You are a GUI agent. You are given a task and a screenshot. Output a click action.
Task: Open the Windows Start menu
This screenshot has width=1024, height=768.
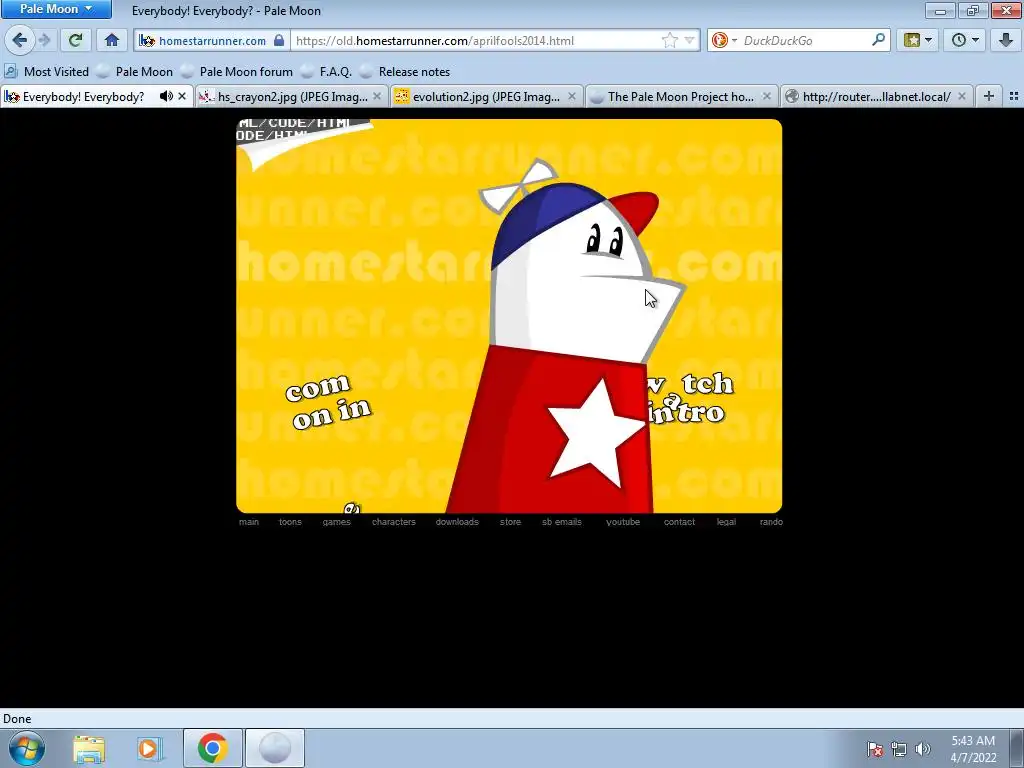pos(26,748)
